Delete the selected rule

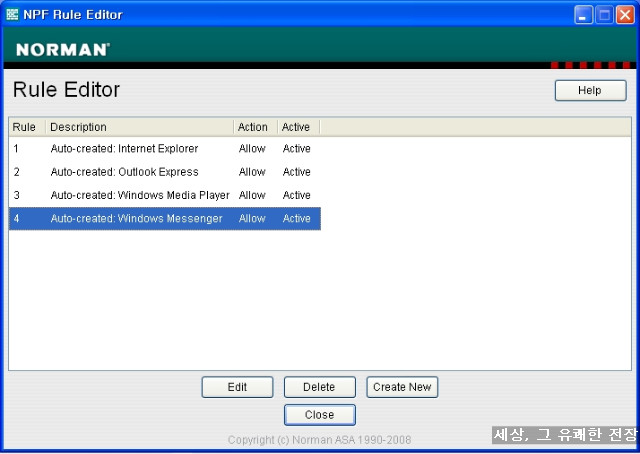click(x=320, y=387)
